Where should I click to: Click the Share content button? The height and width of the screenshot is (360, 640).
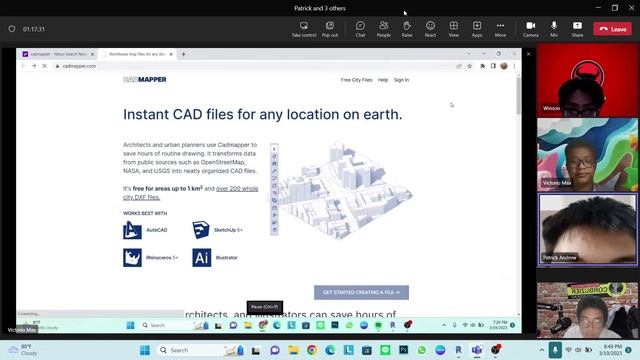click(x=577, y=29)
